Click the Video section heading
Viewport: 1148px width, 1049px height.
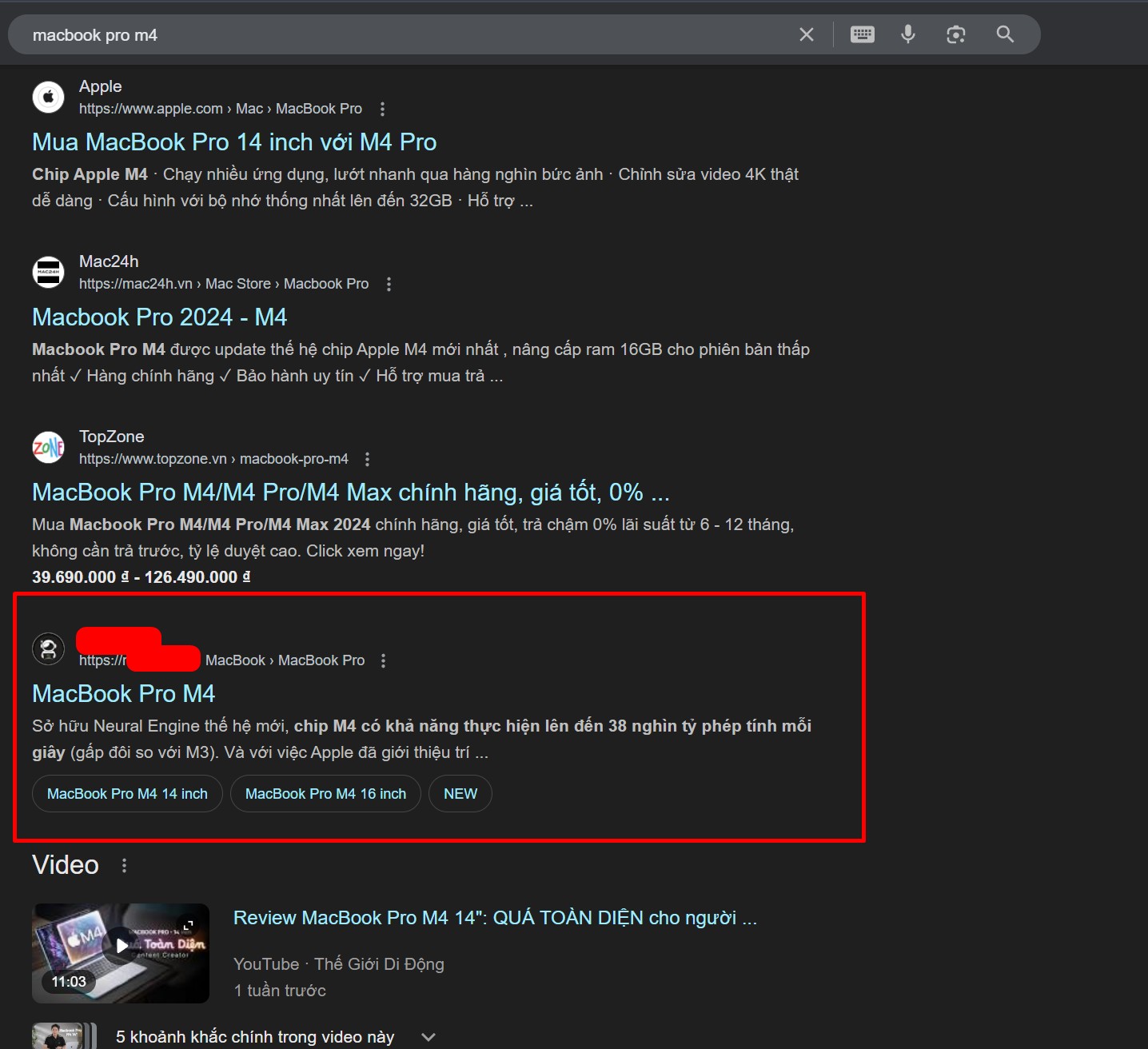(66, 865)
